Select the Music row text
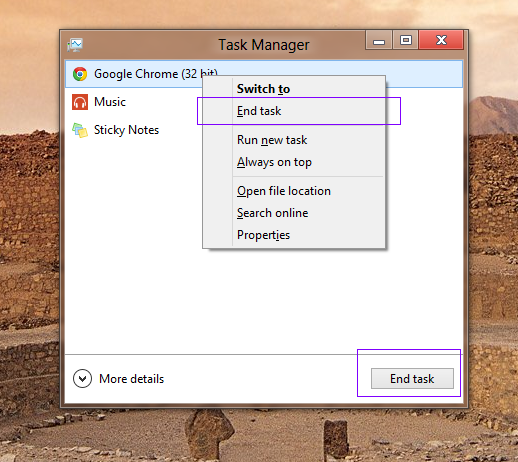The image size is (518, 462). coord(110,102)
